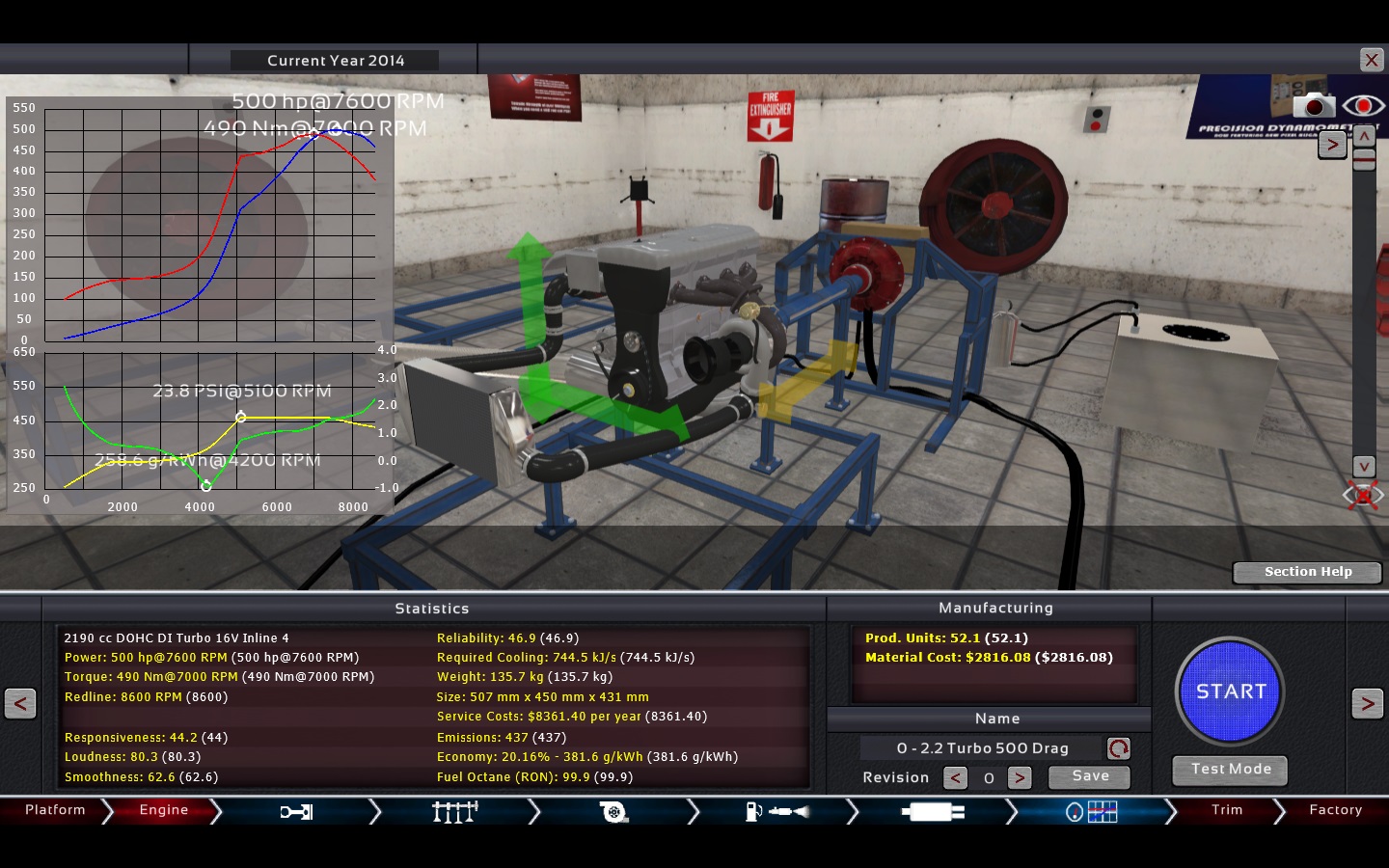This screenshot has width=1389, height=868.
Task: Click the Loudness: 80.3 stat
Action: point(132,757)
